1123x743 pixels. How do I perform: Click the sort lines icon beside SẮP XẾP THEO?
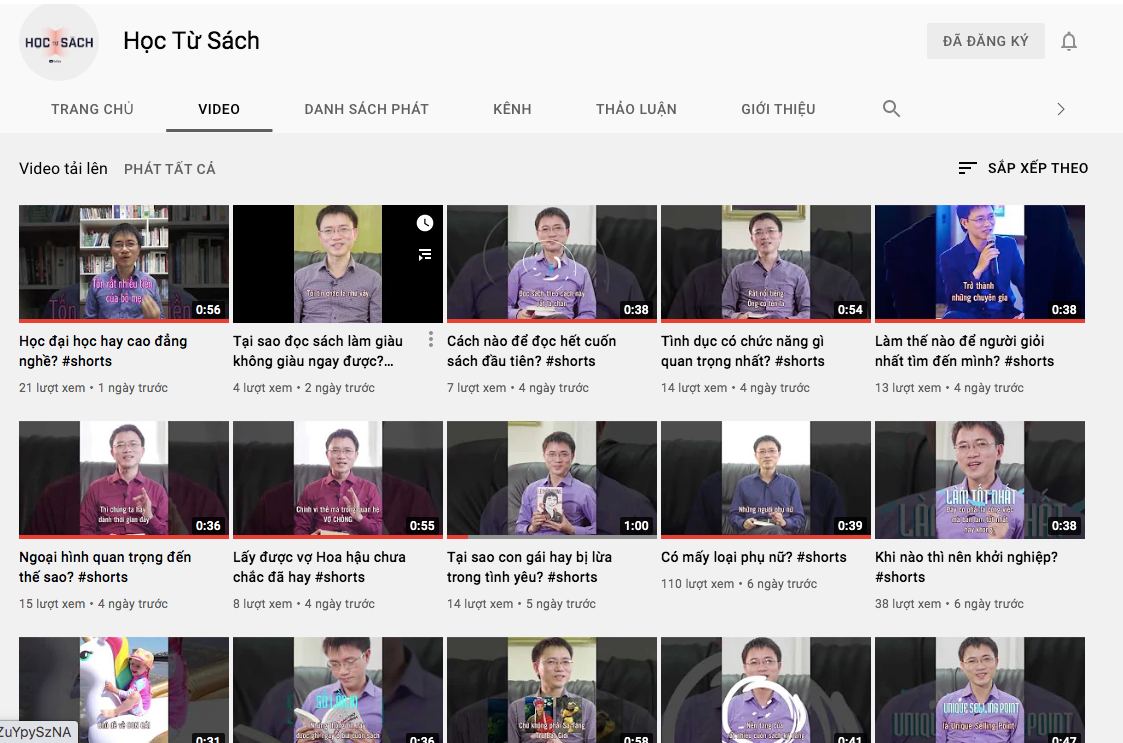pos(965,168)
